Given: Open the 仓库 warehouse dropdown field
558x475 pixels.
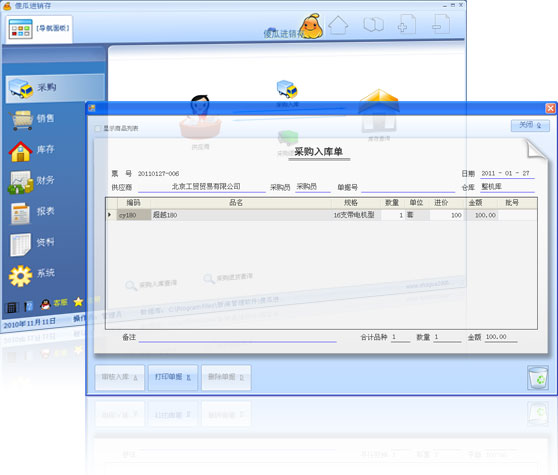Looking at the screenshot, I should [507, 187].
